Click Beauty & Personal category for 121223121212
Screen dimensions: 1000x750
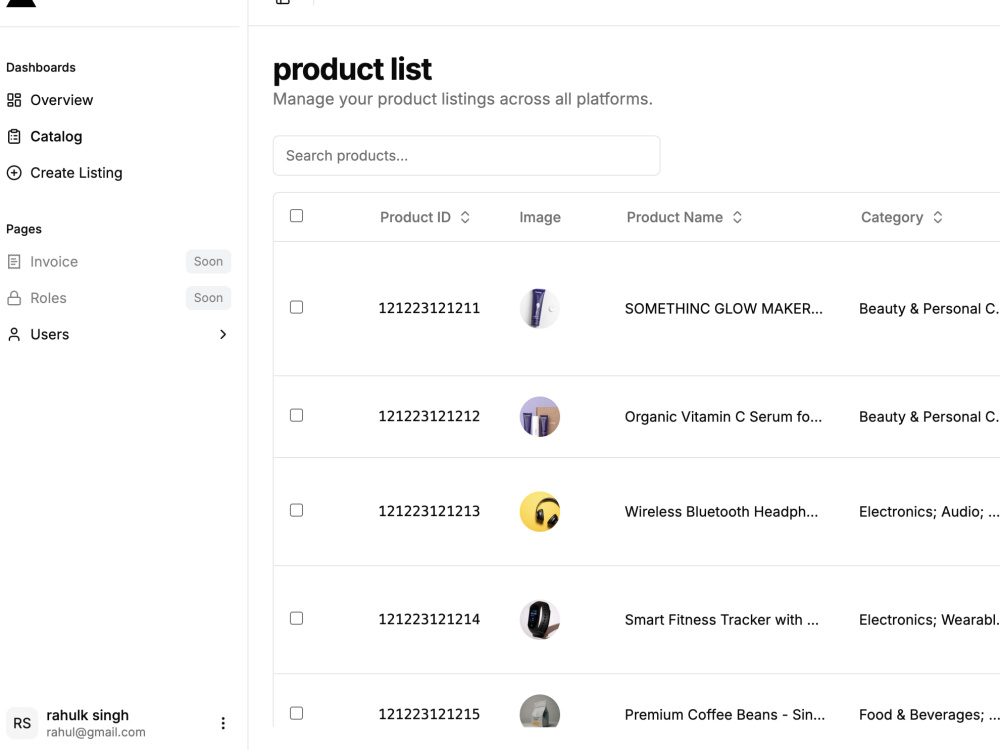tap(929, 416)
